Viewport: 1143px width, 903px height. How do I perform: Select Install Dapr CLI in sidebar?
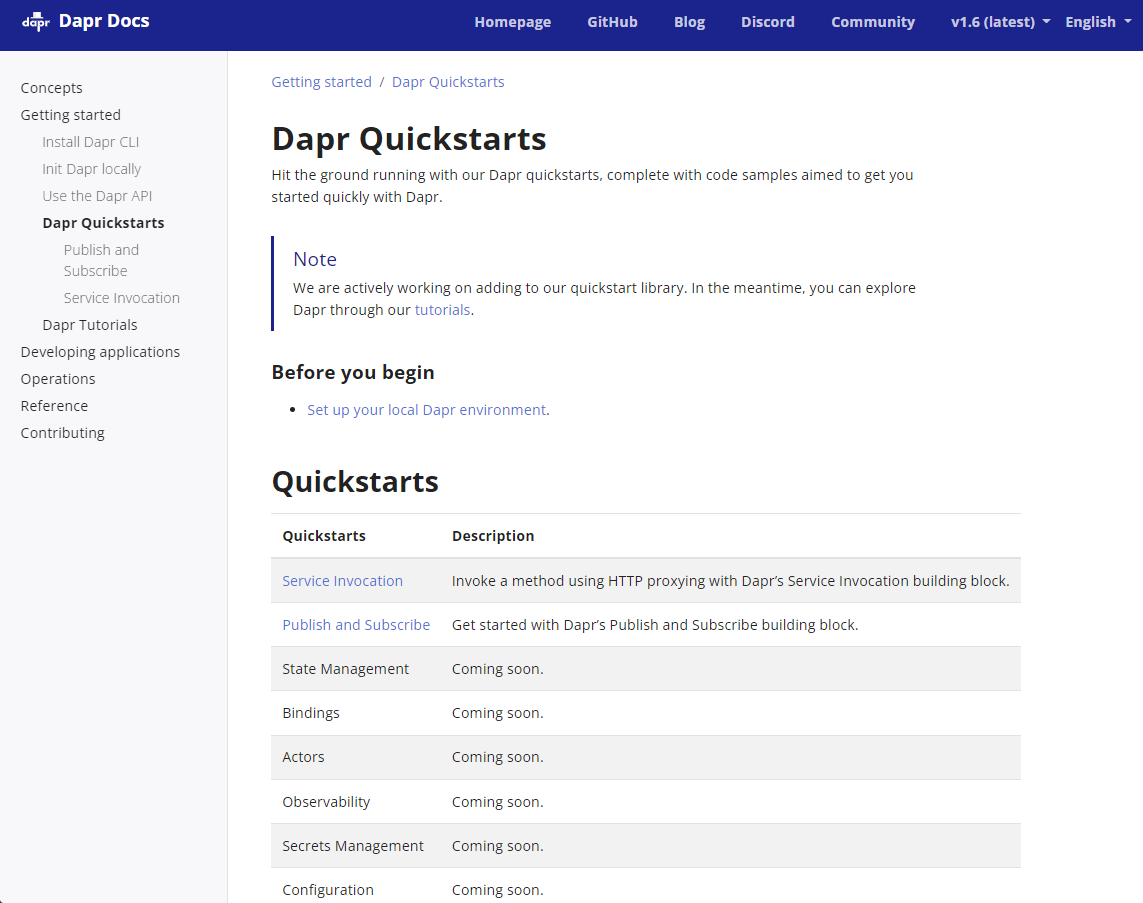pyautogui.click(x=90, y=142)
